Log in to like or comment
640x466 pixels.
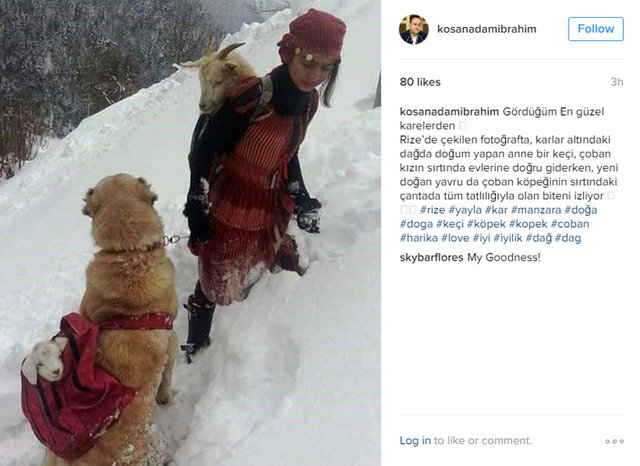click(415, 441)
